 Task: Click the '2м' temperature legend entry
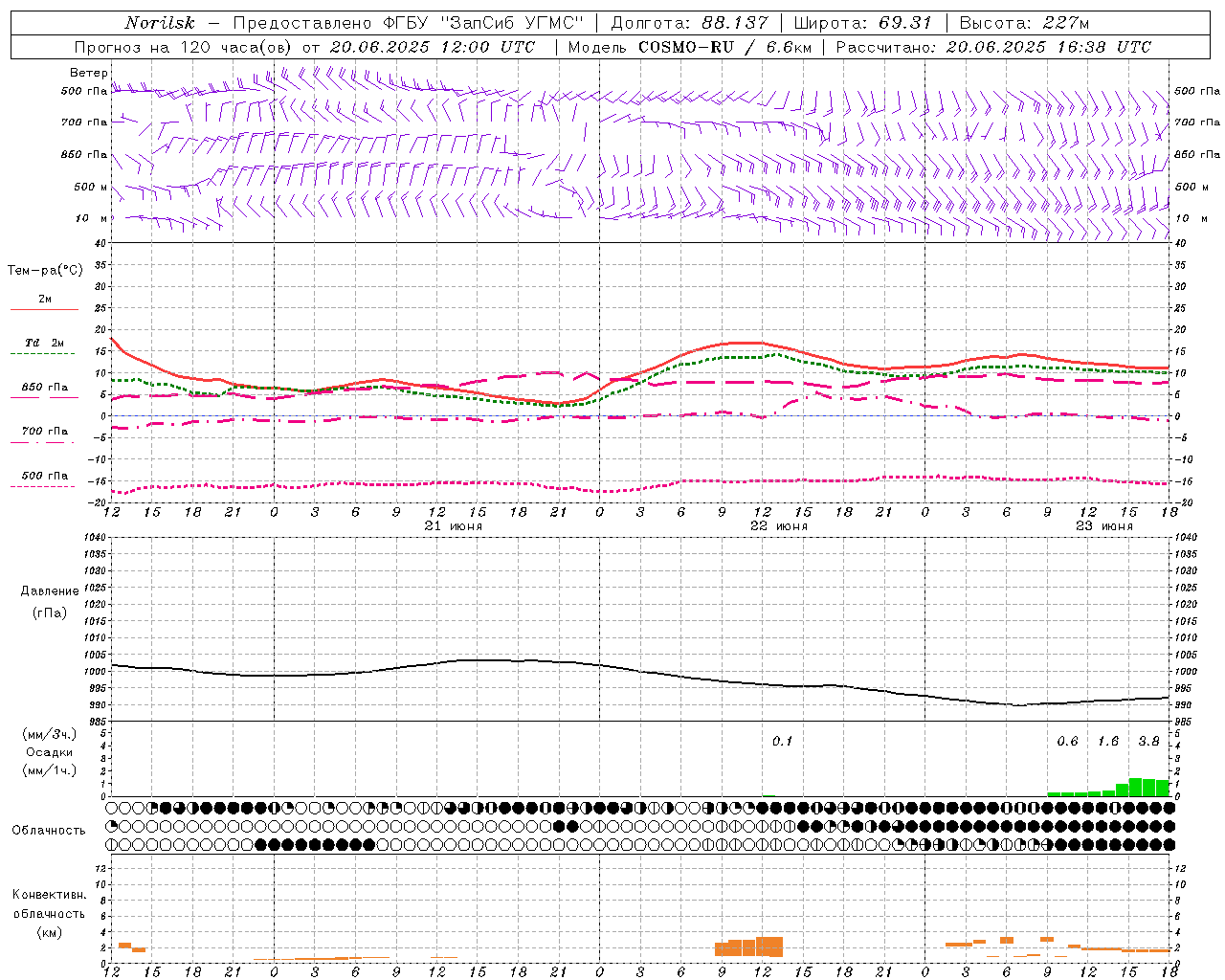pos(45,300)
